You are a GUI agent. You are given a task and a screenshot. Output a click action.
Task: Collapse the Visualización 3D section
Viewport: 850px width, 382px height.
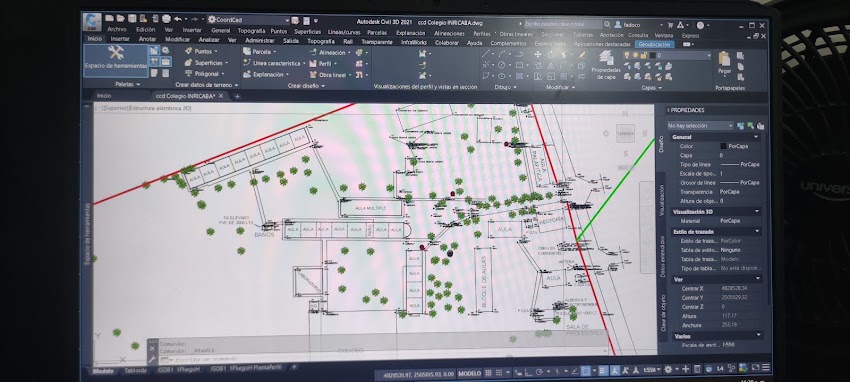click(x=757, y=211)
